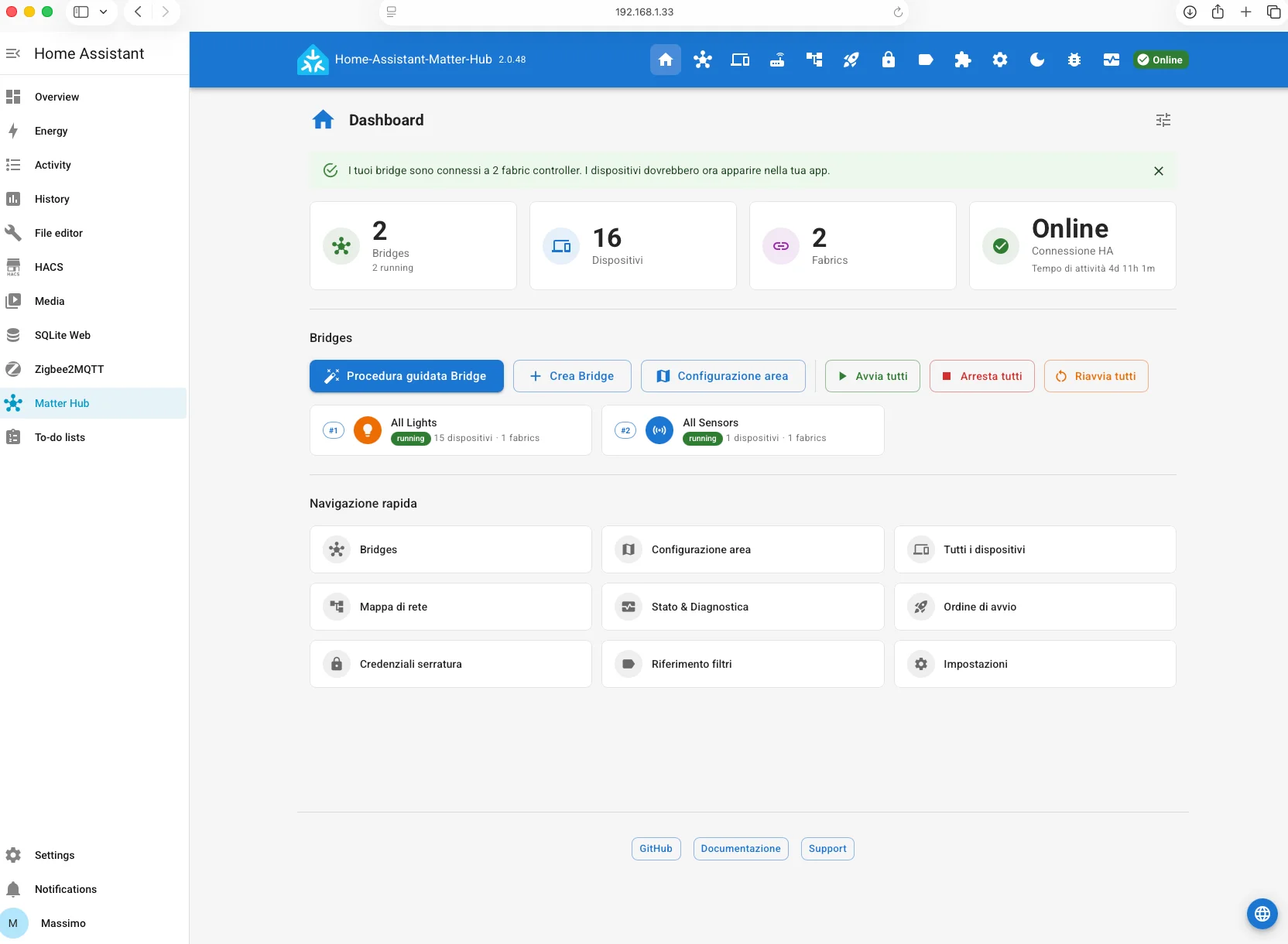The width and height of the screenshot is (1288, 944).
Task: Open Bridges in Navigazione rapida
Action: pyautogui.click(x=450, y=549)
